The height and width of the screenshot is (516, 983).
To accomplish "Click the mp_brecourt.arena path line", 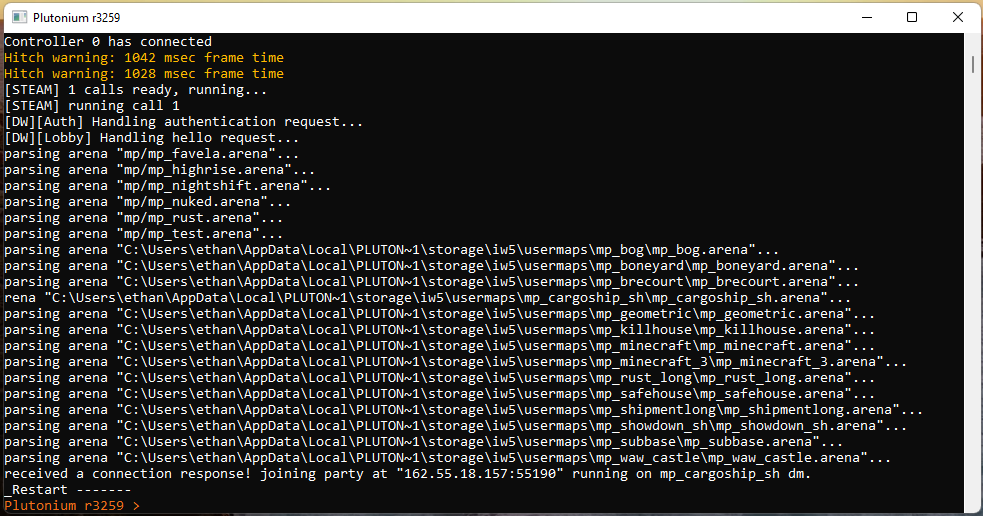I will 431,282.
